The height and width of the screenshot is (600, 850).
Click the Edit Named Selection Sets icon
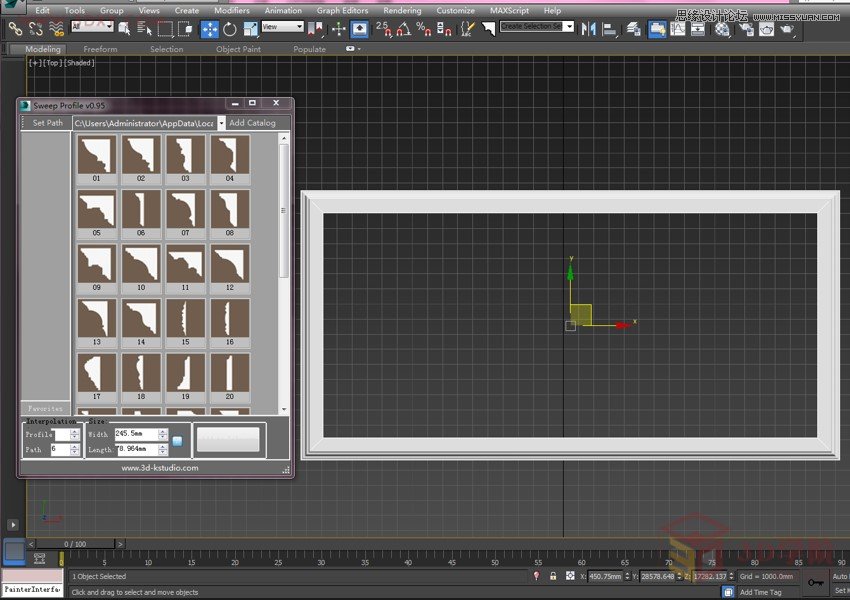[467, 29]
